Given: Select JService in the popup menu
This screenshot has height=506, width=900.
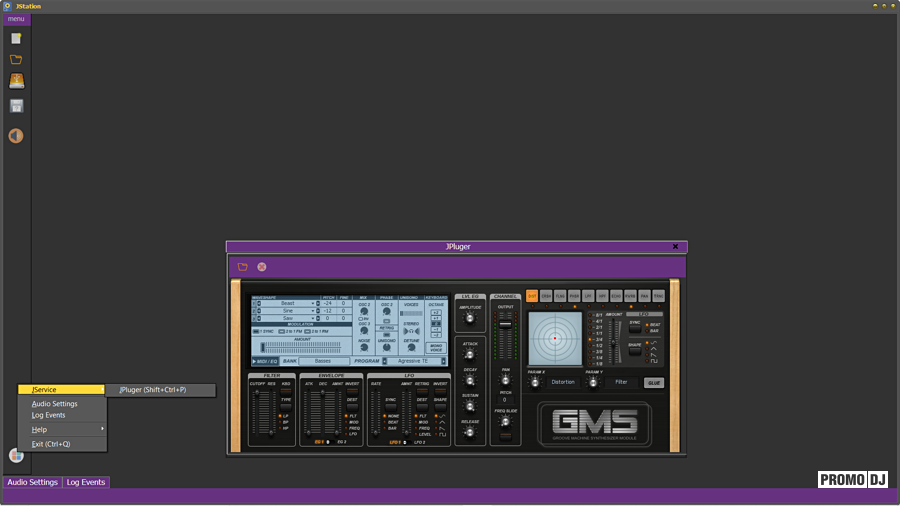Looking at the screenshot, I should tap(61, 390).
